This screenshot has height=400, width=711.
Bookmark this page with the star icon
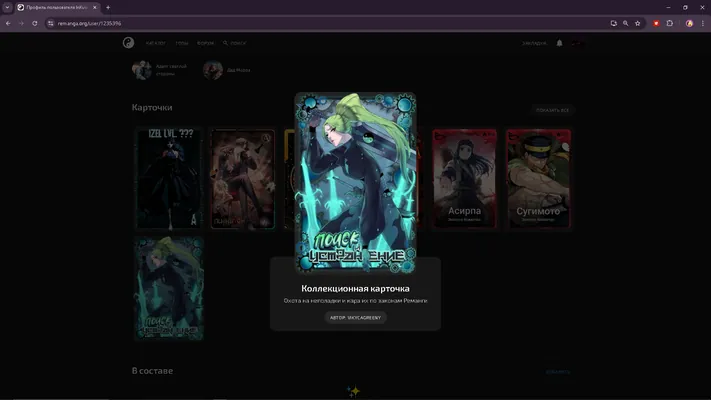click(x=638, y=23)
